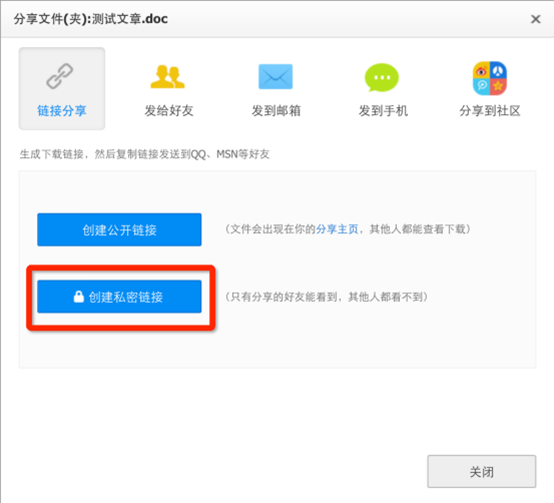
Task: Open the colorful social community icon
Action: tap(490, 78)
